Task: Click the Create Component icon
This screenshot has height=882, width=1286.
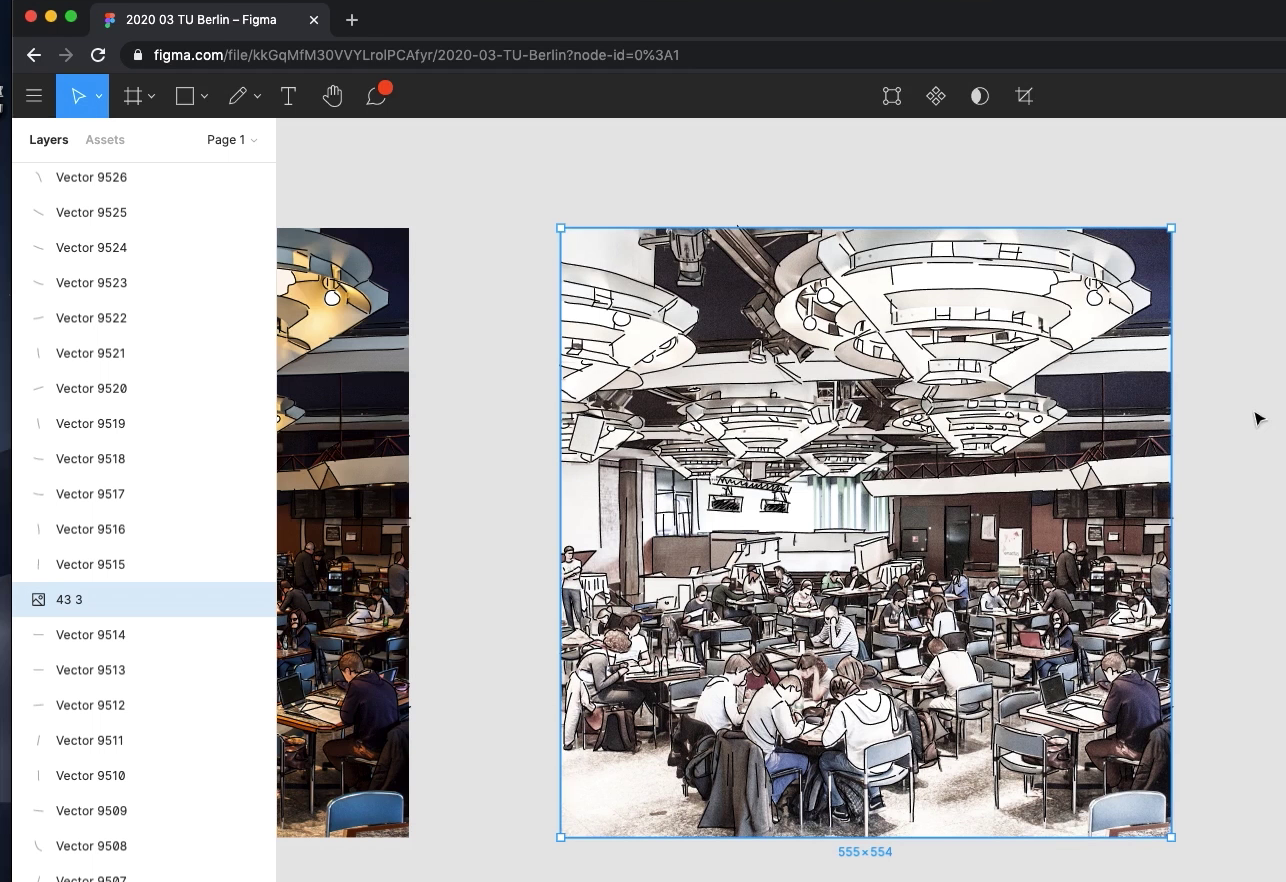Action: coord(936,96)
